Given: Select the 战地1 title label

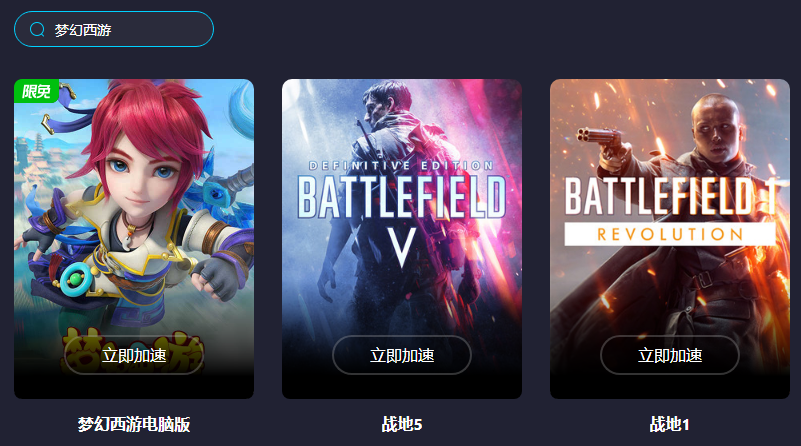Looking at the screenshot, I should point(670,424).
